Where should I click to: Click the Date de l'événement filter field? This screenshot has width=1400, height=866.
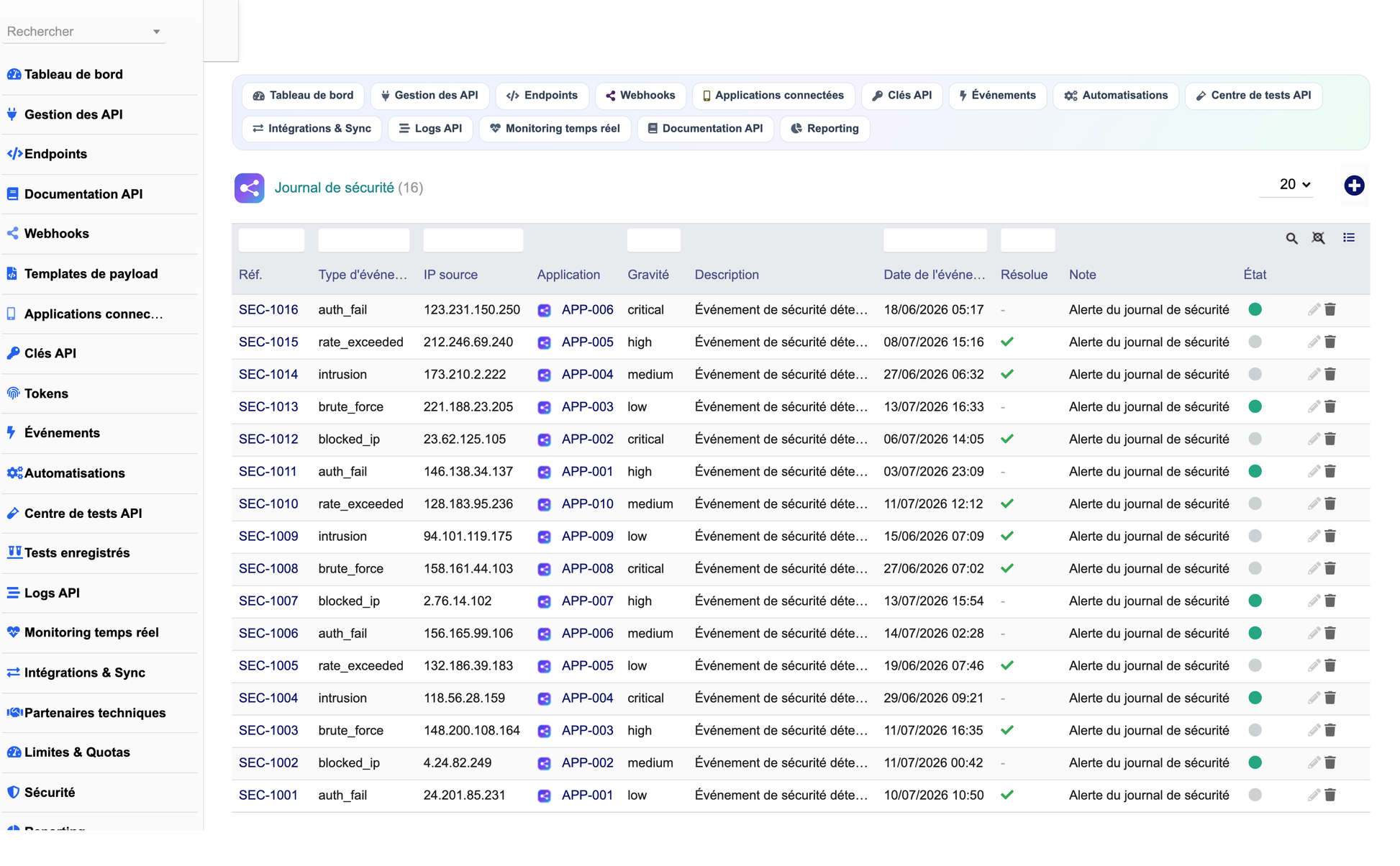[x=935, y=240]
